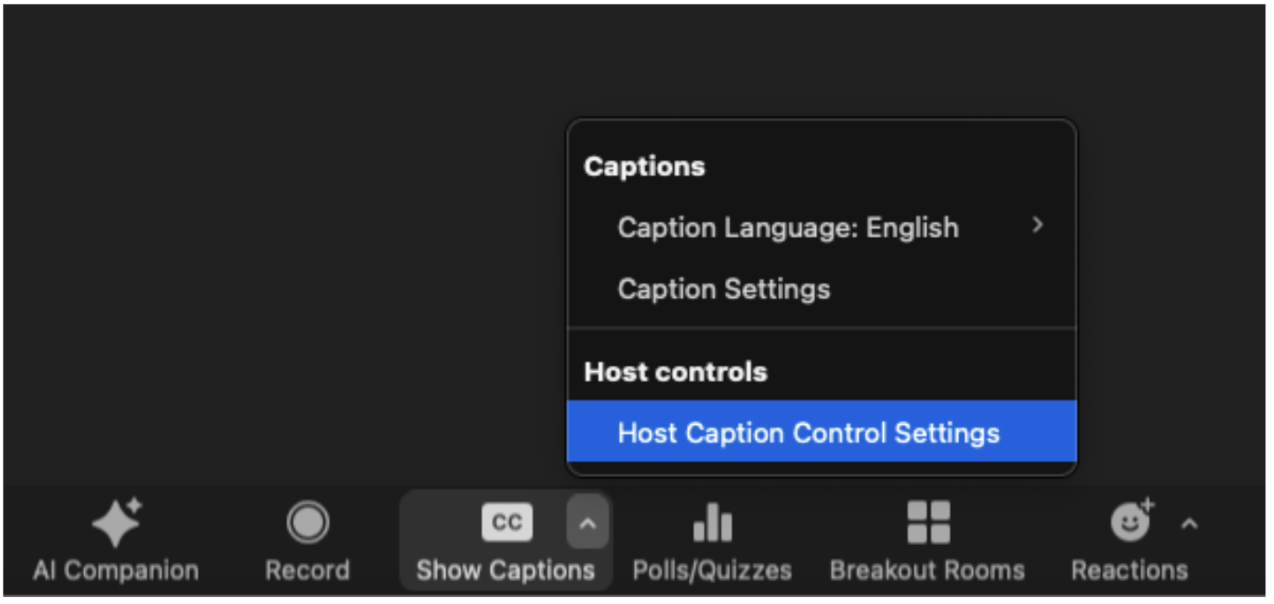
Task: Choose Host Caption Control Settings
Action: click(x=808, y=433)
